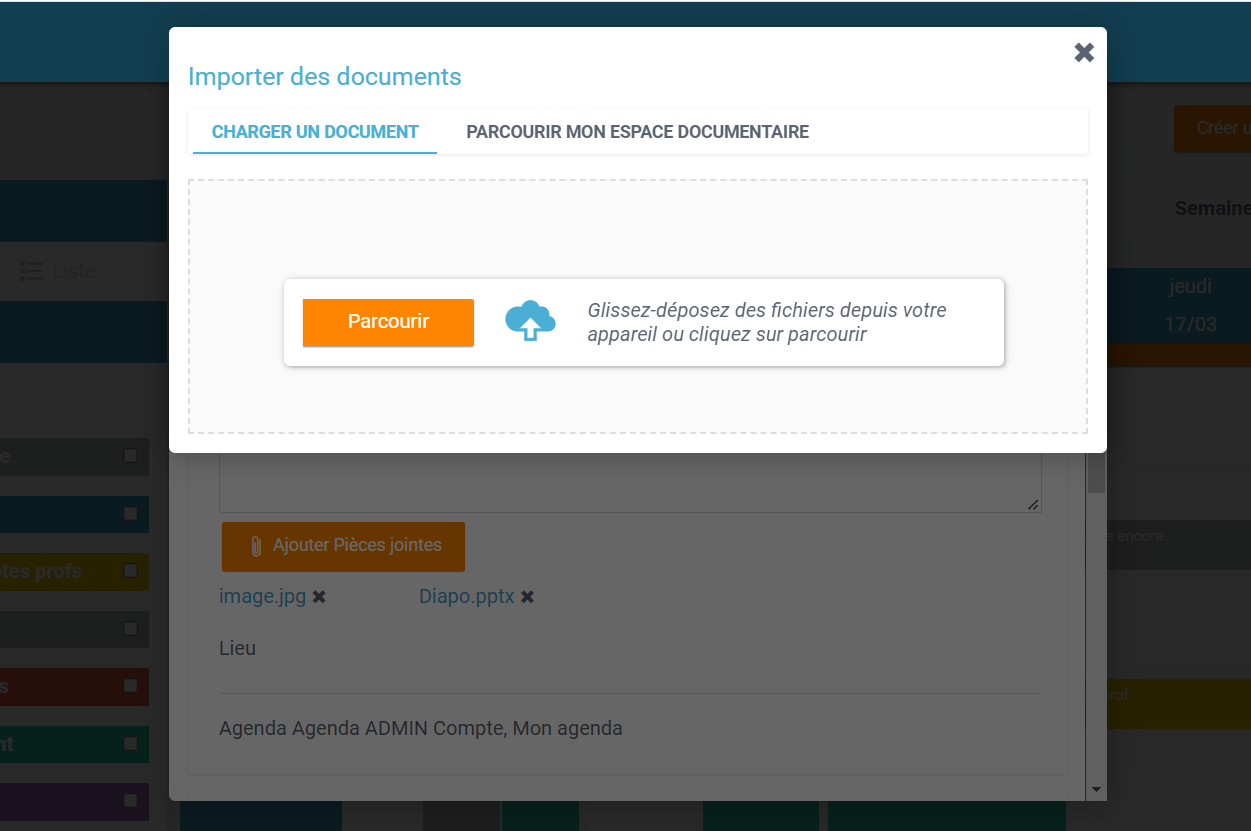Remove the Diapo.pptx attachment
This screenshot has height=831, width=1251.
pos(527,597)
